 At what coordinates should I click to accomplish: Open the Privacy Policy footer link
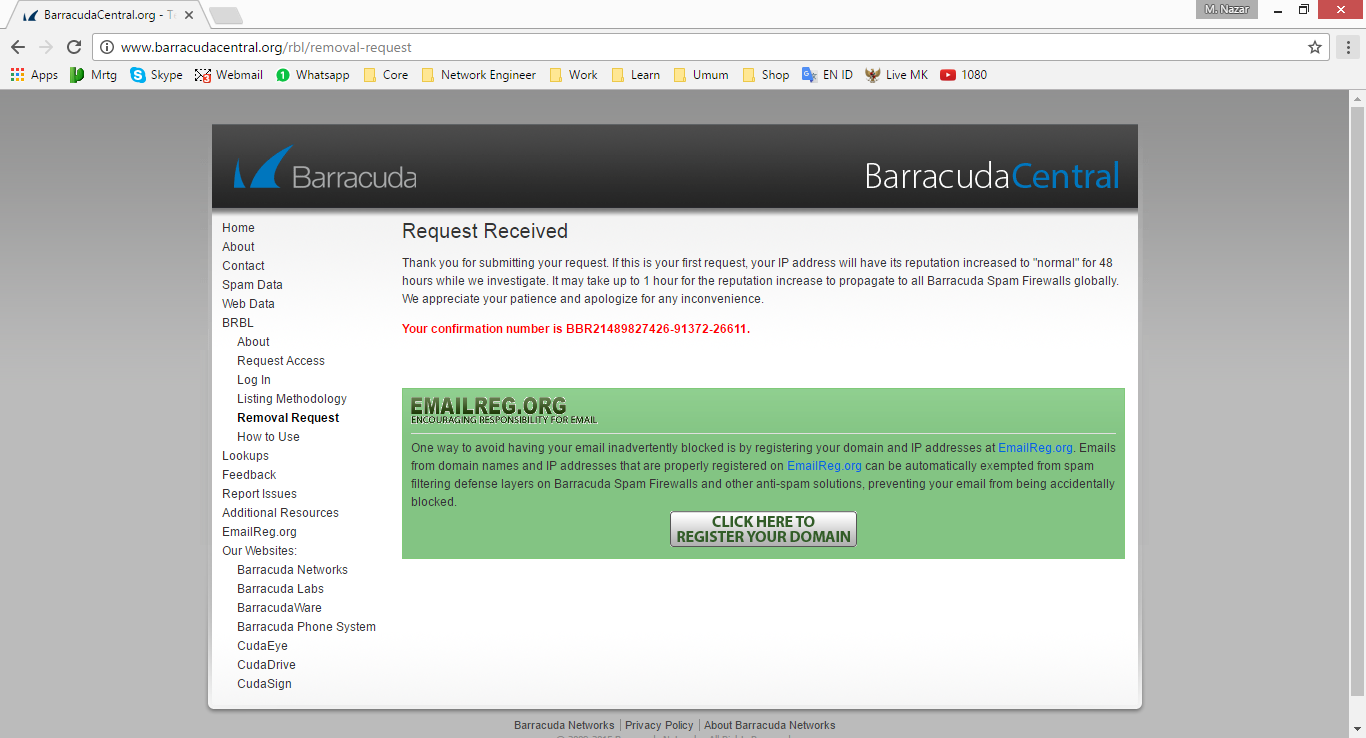[659, 724]
